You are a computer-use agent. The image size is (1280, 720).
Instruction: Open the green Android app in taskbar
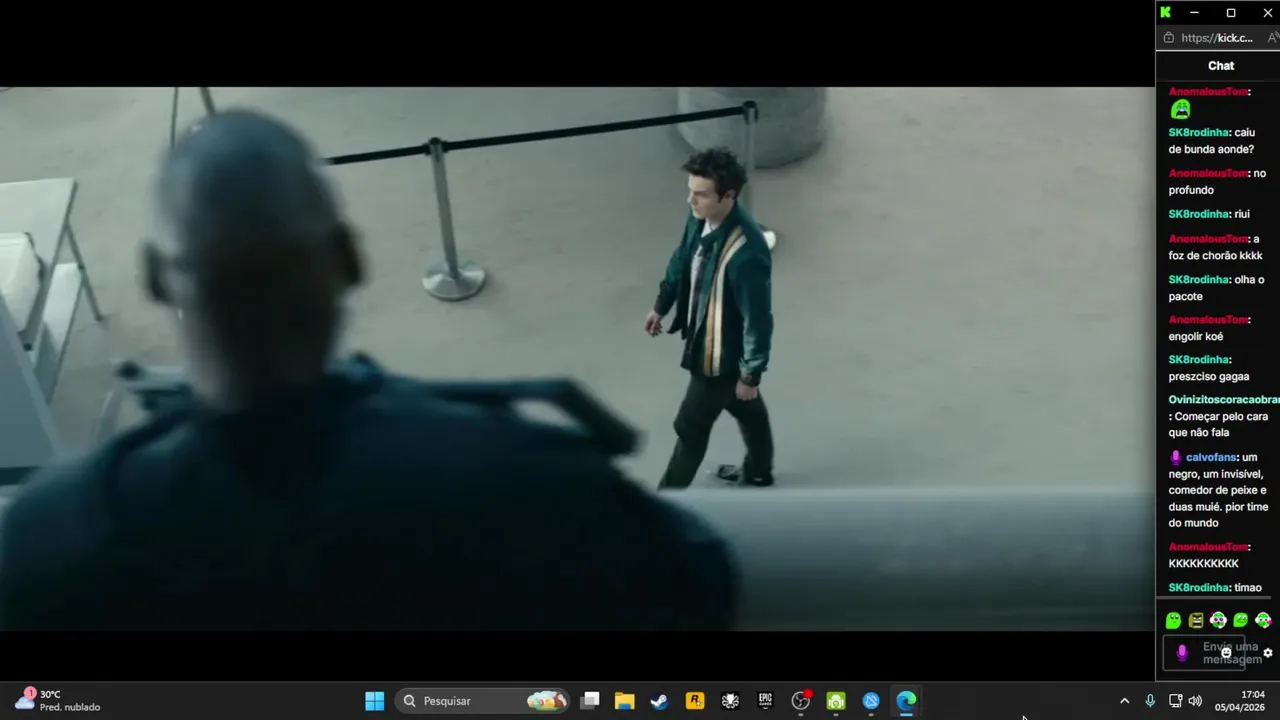click(x=836, y=701)
